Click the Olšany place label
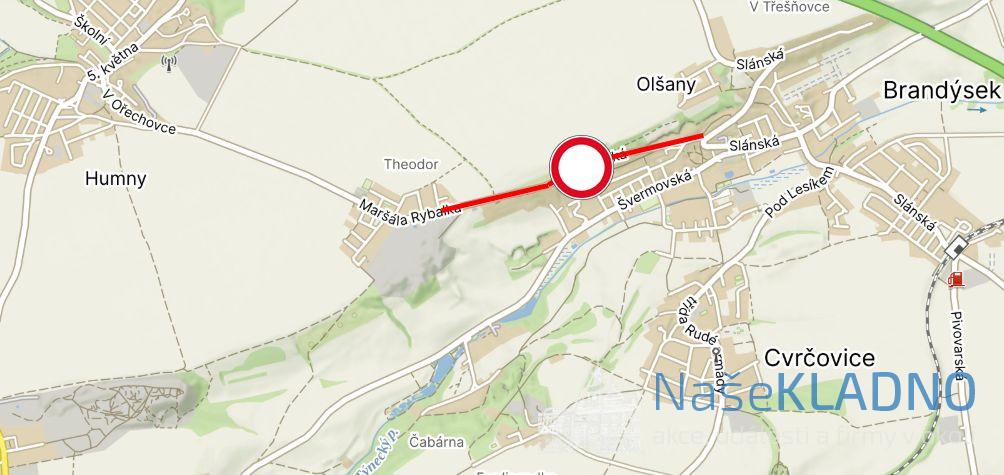The image size is (1004, 475). [666, 84]
